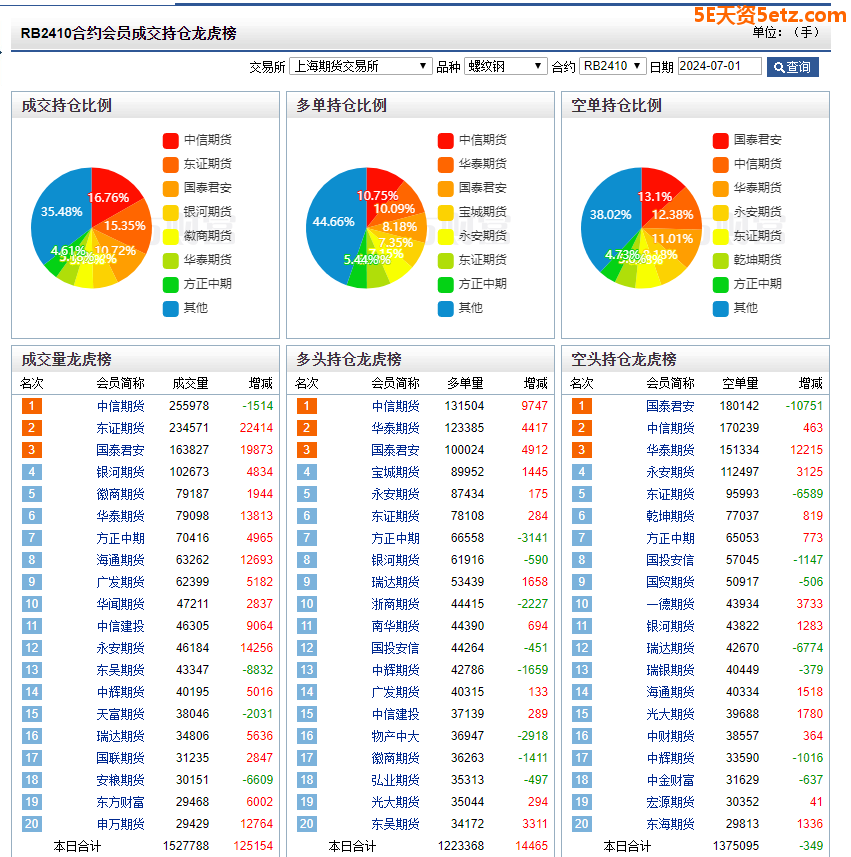This screenshot has height=857, width=851.
Task: Click the blue 其他 swatch in 多单持仓比例 legend
Action: point(445,309)
